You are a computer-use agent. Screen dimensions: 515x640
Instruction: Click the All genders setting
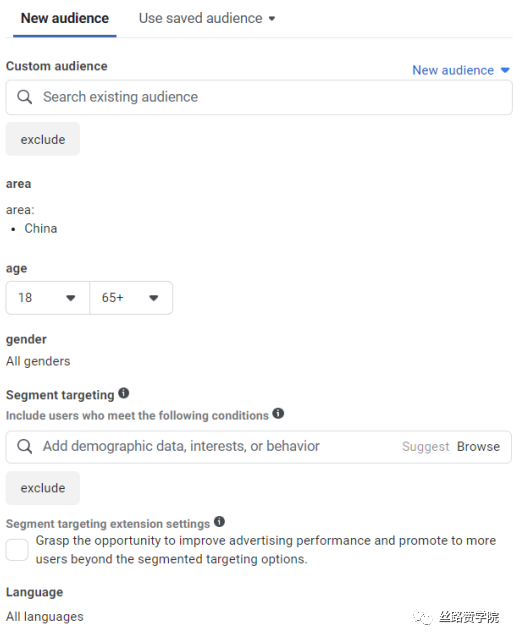pyautogui.click(x=38, y=362)
